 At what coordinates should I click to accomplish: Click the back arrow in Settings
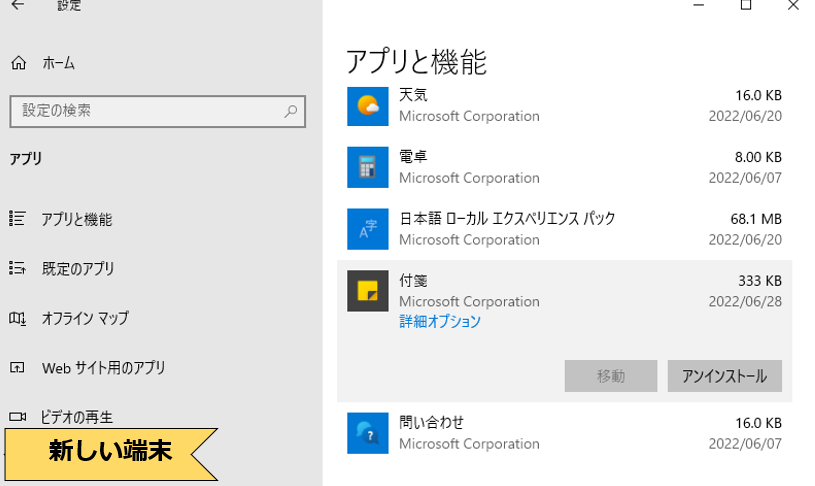pos(18,5)
